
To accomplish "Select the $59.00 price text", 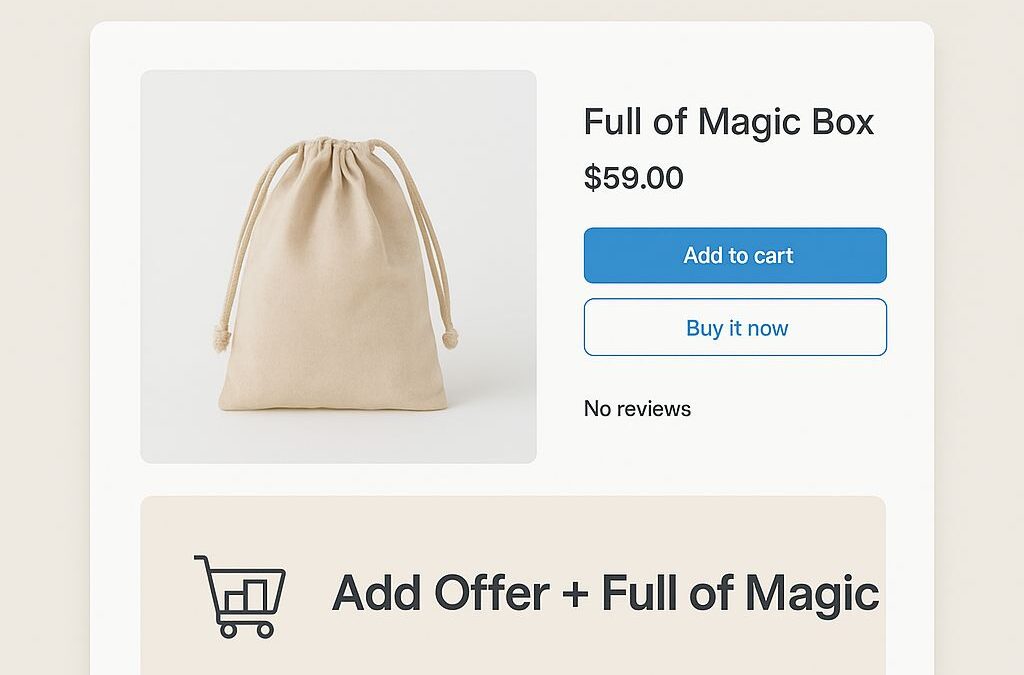I will click(633, 178).
